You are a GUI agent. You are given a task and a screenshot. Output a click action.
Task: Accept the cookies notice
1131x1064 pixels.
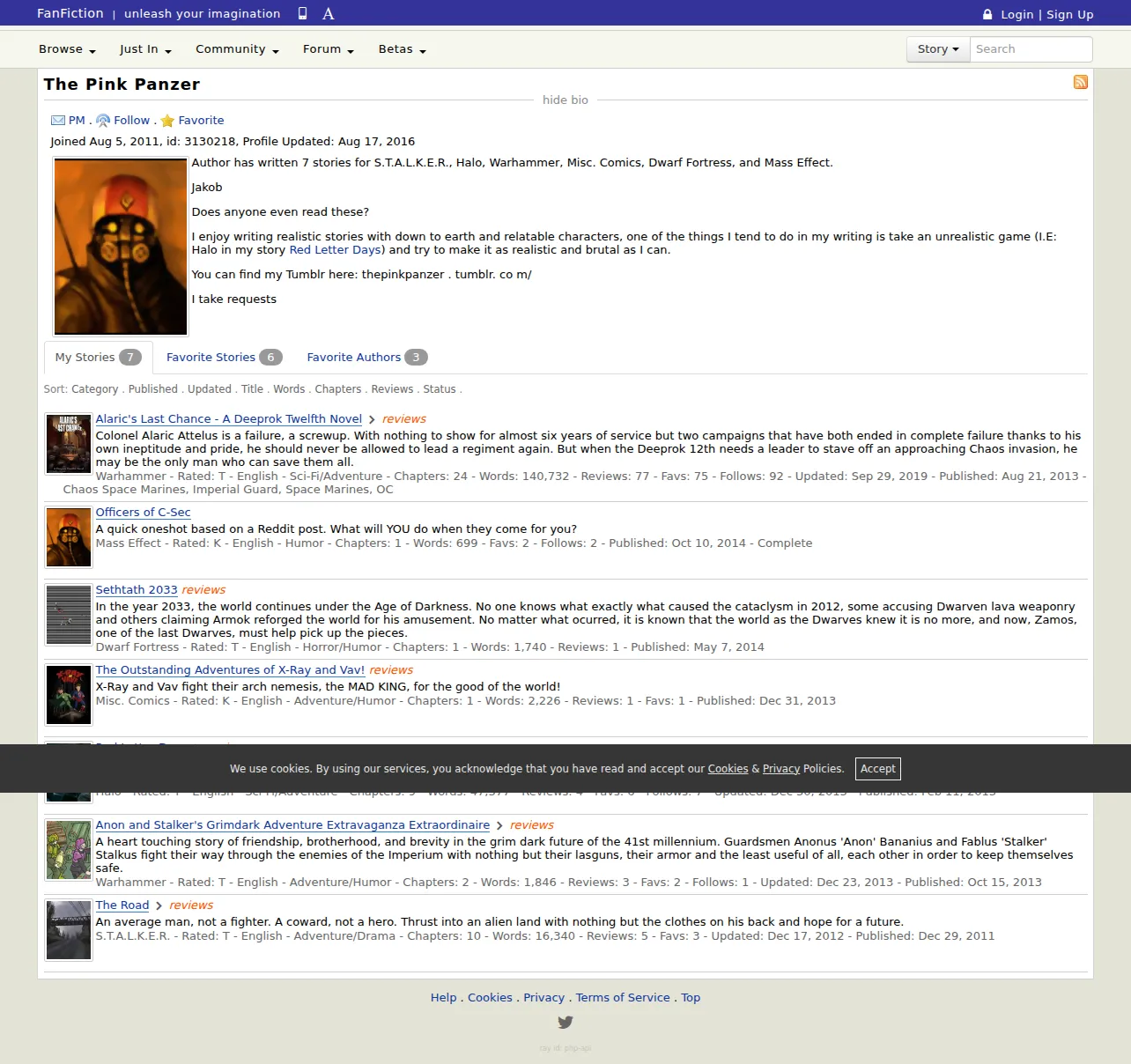coord(878,769)
